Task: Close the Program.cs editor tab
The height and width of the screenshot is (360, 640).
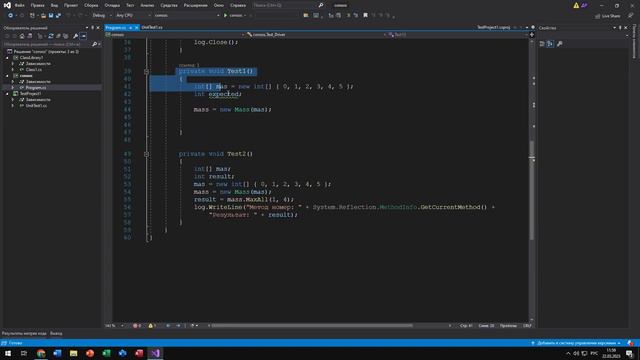Action: coord(136,27)
